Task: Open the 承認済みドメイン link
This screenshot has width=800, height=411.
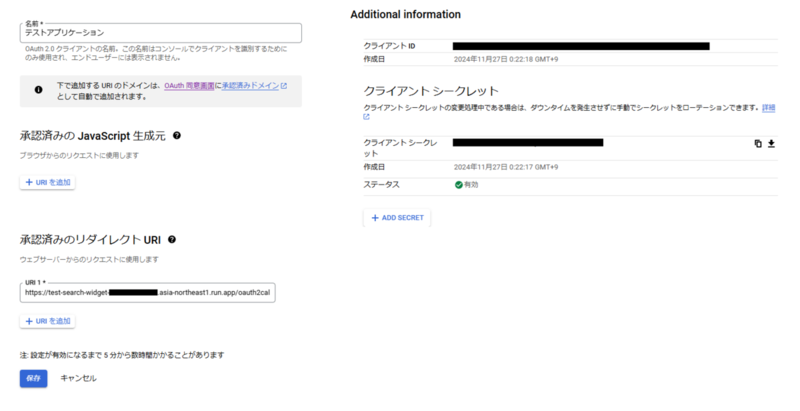Action: tap(251, 86)
